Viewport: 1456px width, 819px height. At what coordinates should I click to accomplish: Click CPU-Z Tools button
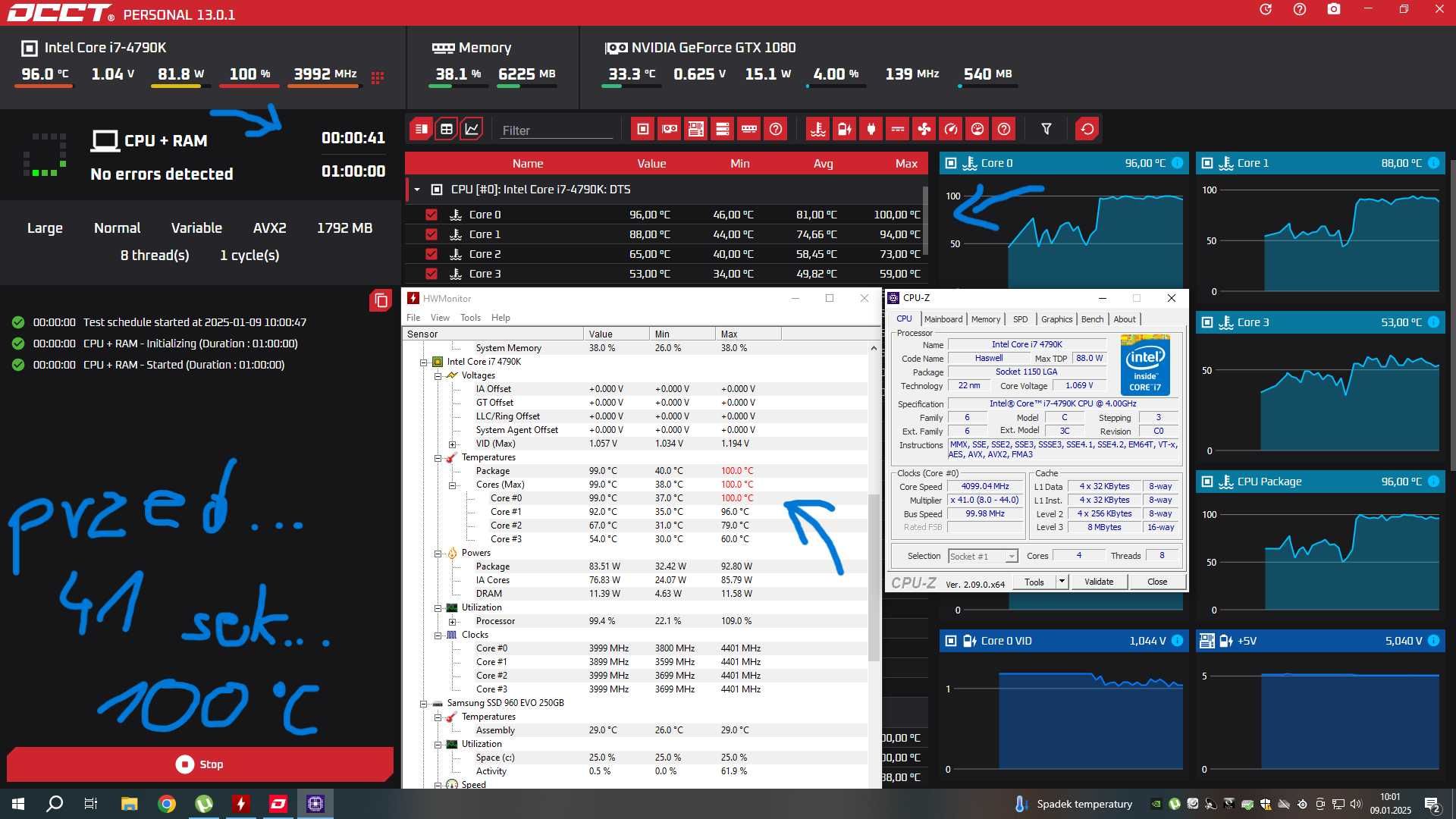point(1034,582)
